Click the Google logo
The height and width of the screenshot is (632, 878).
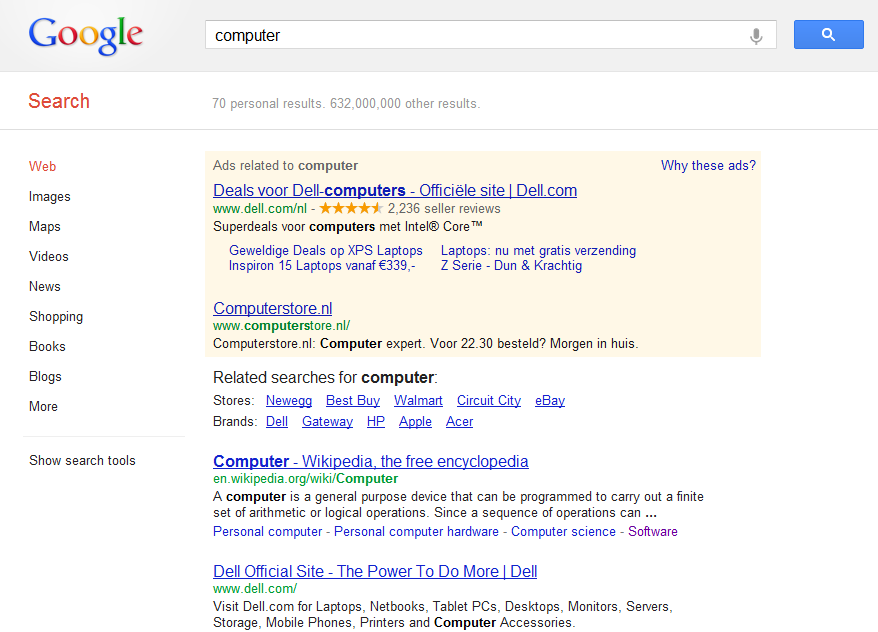[86, 36]
